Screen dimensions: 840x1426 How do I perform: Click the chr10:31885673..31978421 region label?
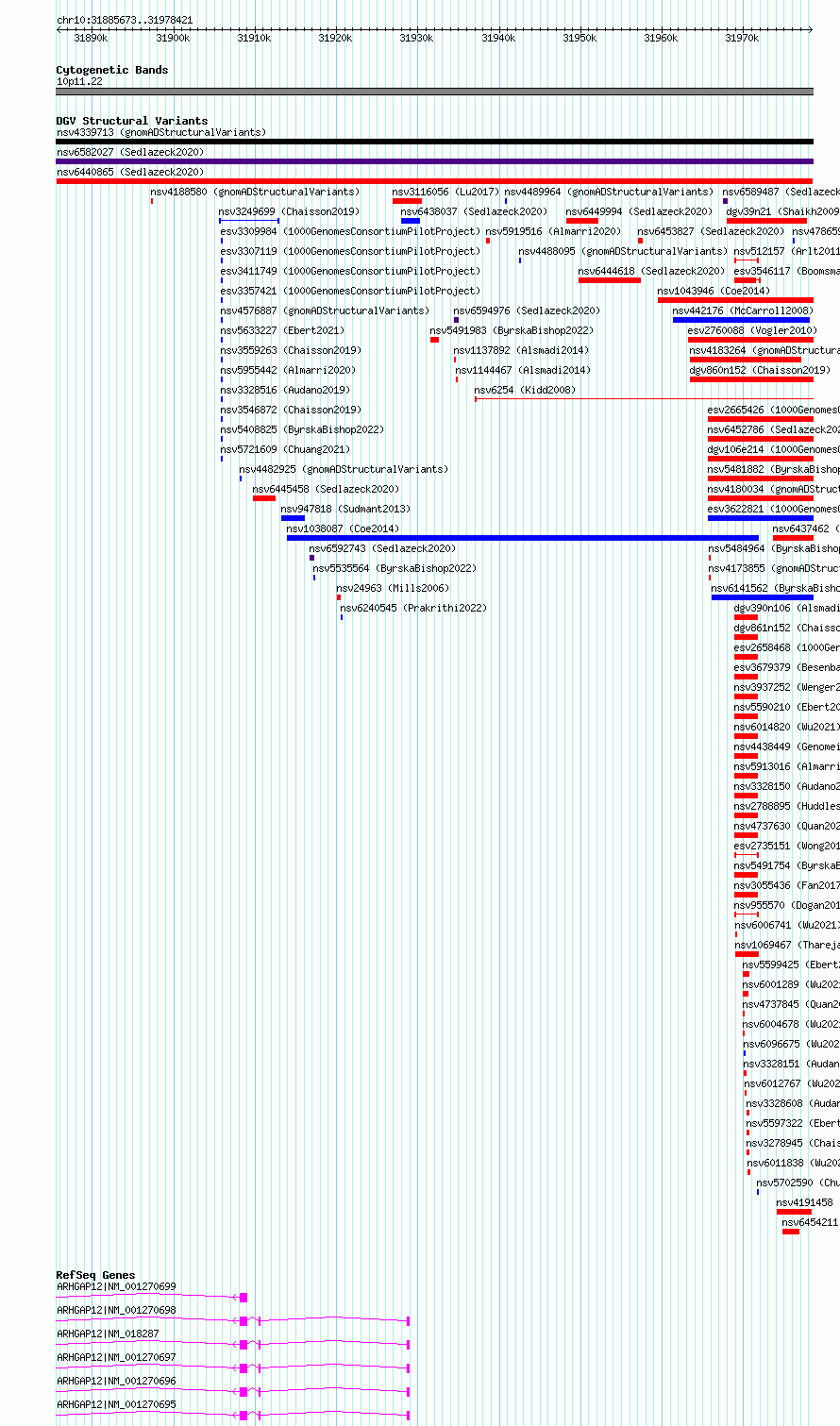pos(125,20)
